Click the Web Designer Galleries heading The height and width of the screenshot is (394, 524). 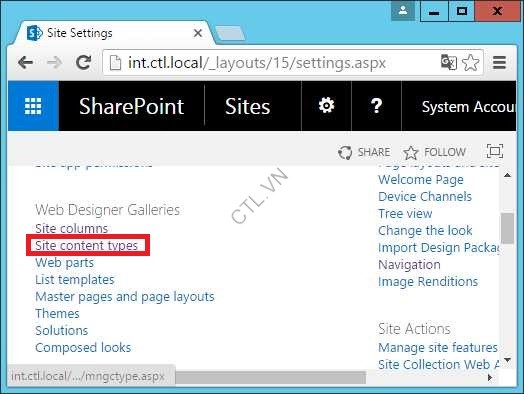(107, 210)
